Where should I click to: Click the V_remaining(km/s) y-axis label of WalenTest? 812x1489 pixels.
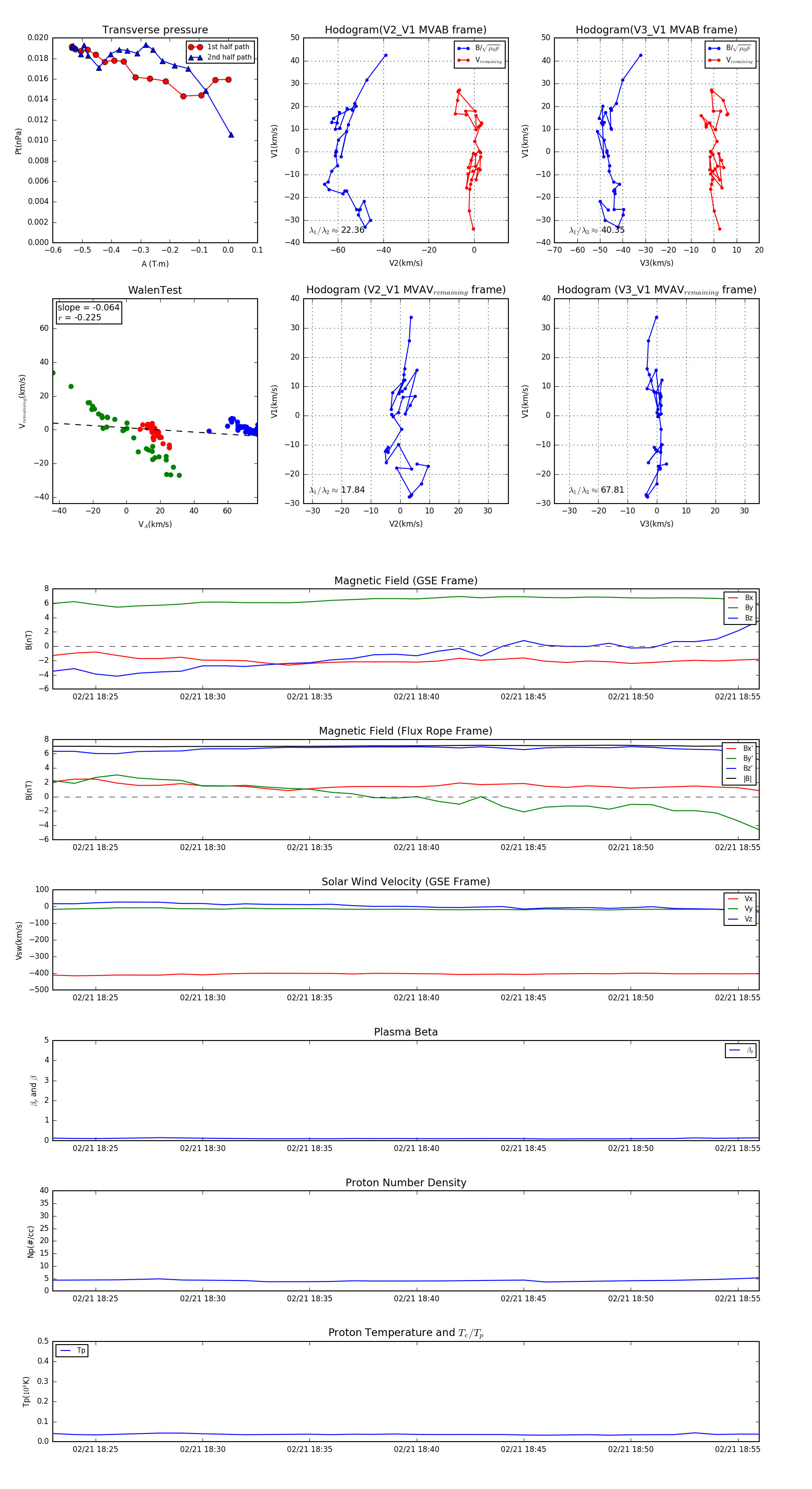[22, 401]
